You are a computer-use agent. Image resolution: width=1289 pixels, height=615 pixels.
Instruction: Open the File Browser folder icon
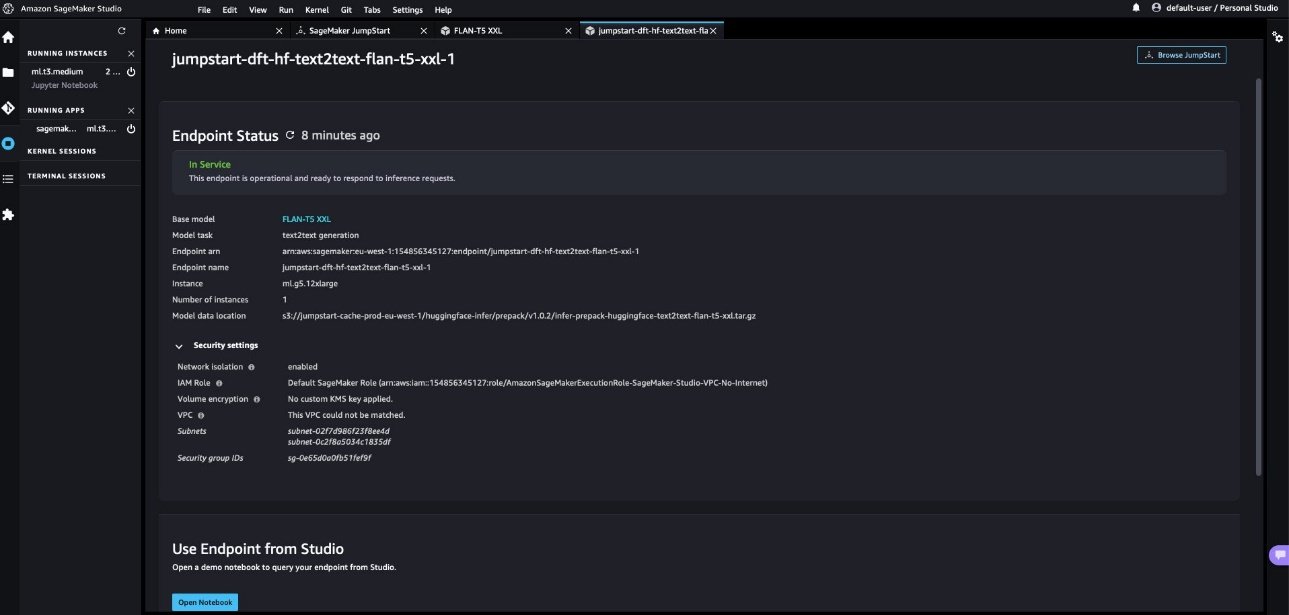[8, 73]
